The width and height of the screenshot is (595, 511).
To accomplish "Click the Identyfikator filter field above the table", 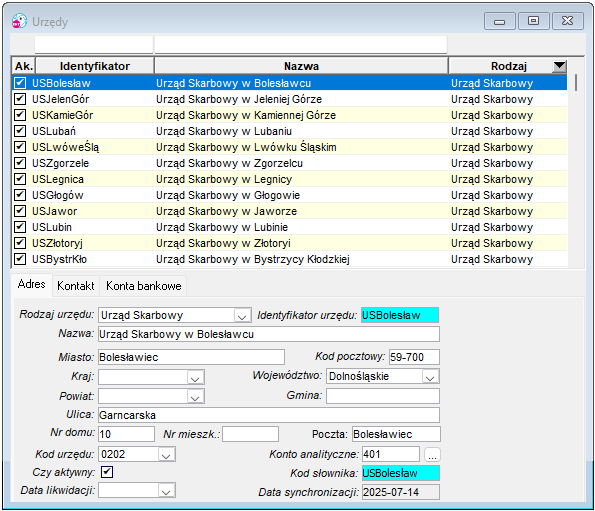I will click(94, 45).
